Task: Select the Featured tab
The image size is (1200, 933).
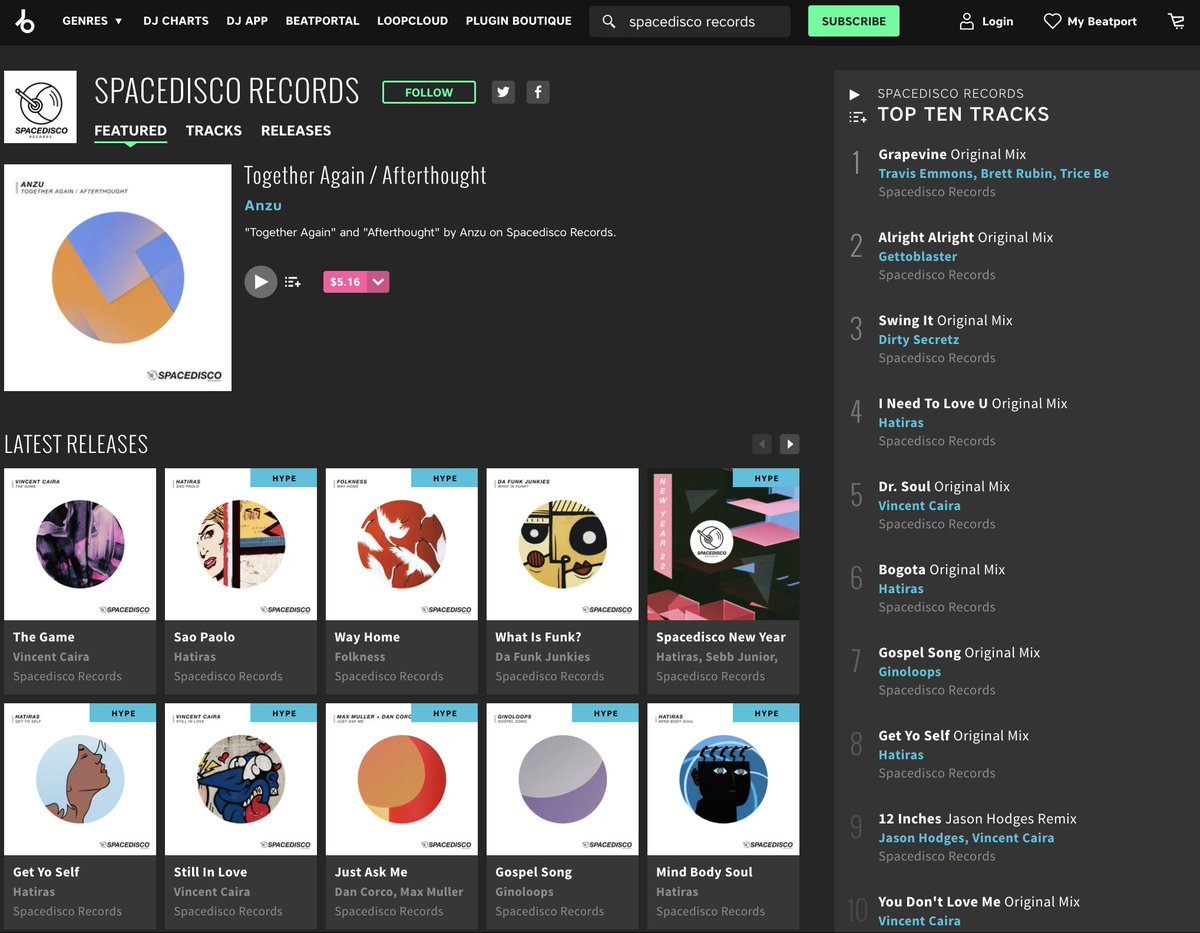Action: (130, 131)
